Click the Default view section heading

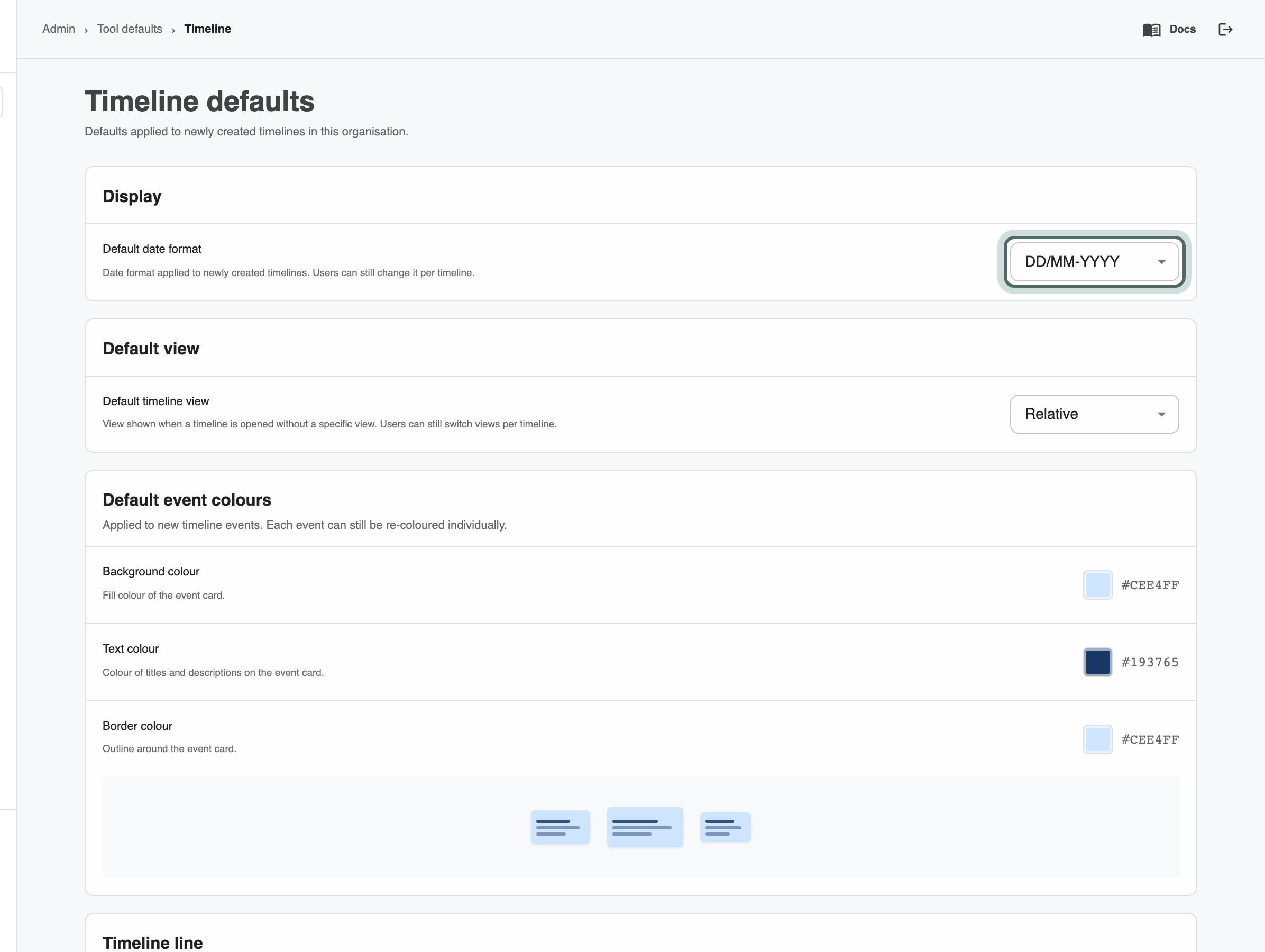tap(151, 349)
